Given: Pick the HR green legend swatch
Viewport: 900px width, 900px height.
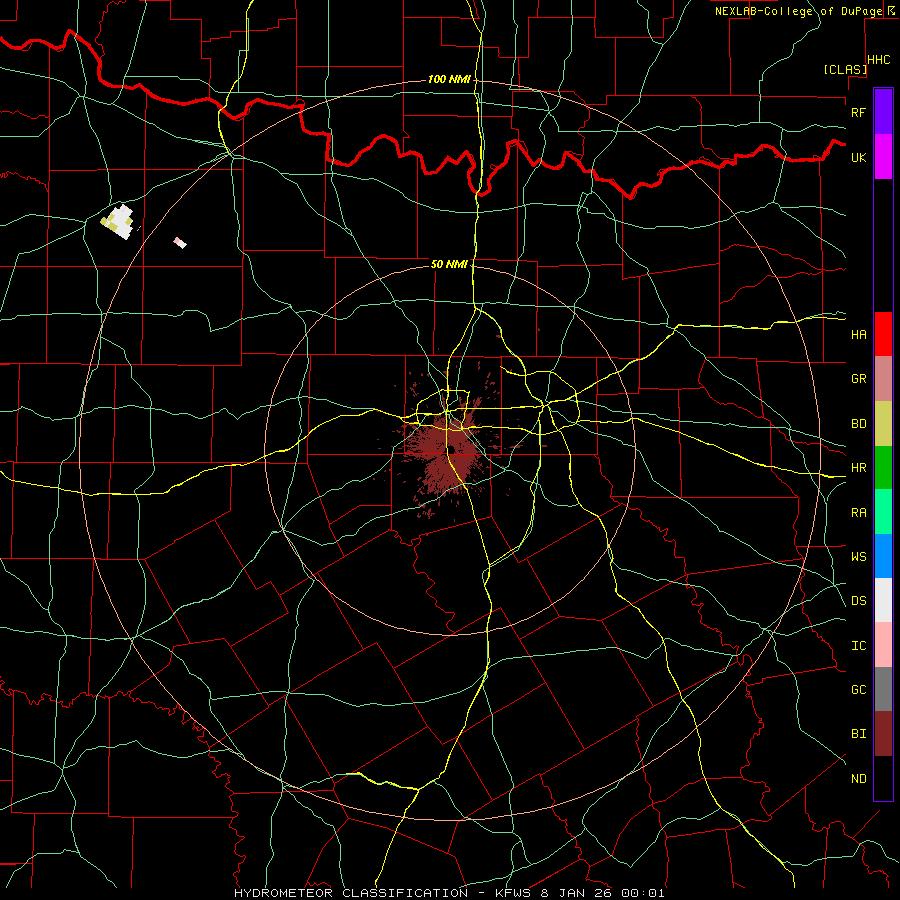Looking at the screenshot, I should coord(883,468).
